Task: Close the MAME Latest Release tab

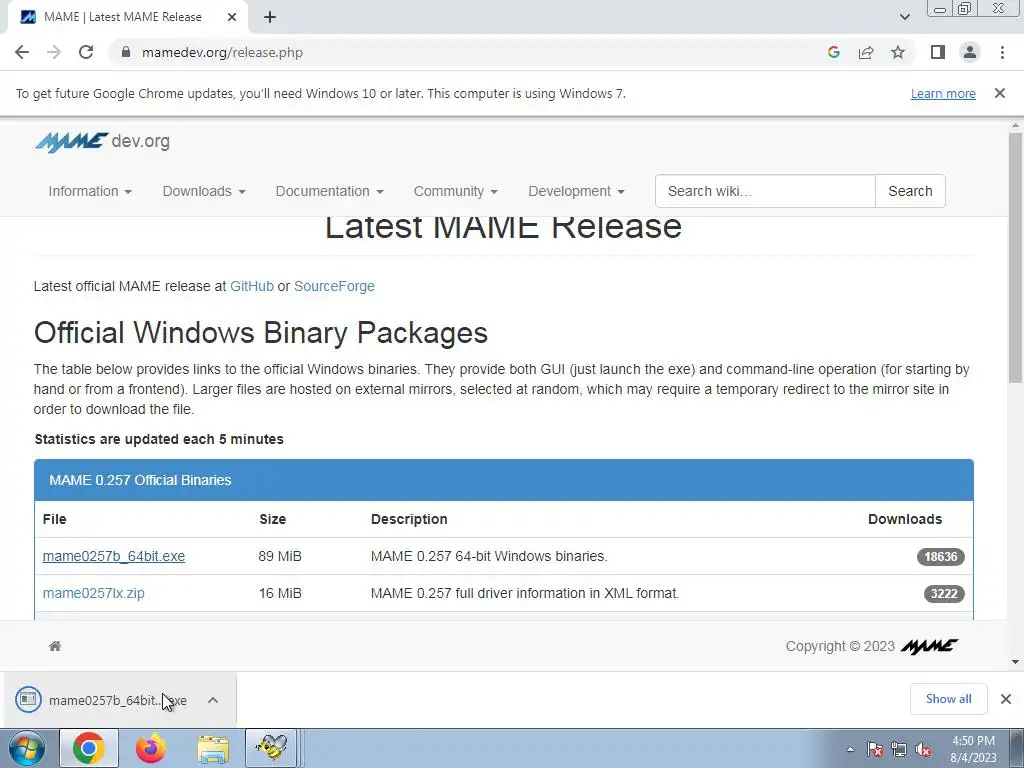Action: pos(232,17)
